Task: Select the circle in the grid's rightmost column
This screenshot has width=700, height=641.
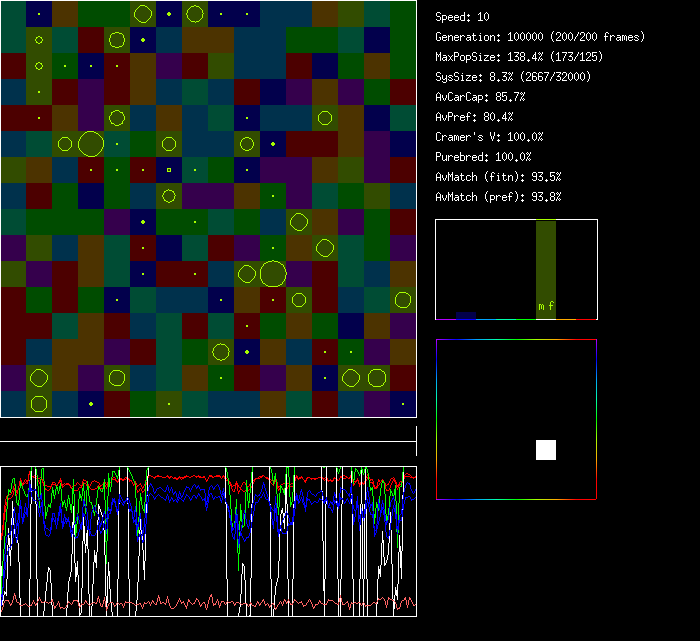Action: pyautogui.click(x=403, y=299)
